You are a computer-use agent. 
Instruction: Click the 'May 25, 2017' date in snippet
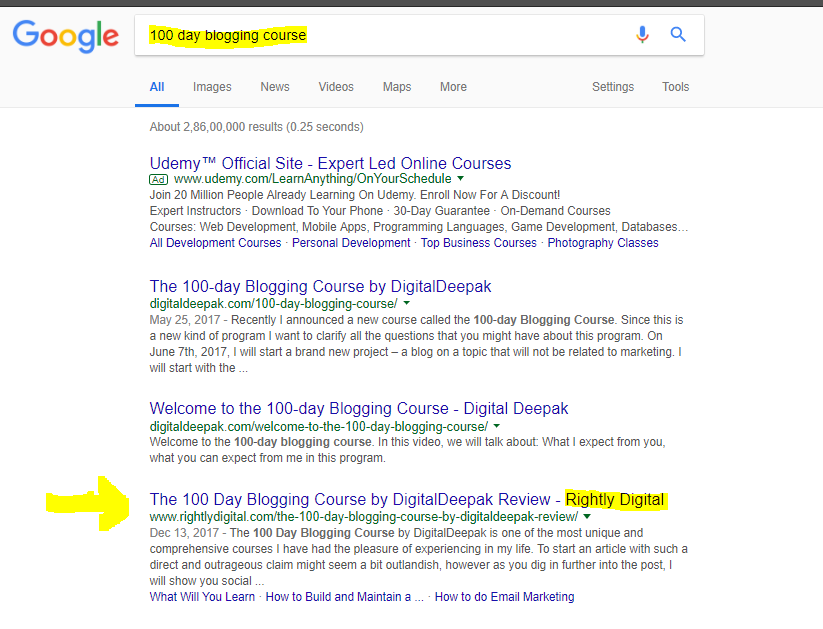pyautogui.click(x=185, y=320)
